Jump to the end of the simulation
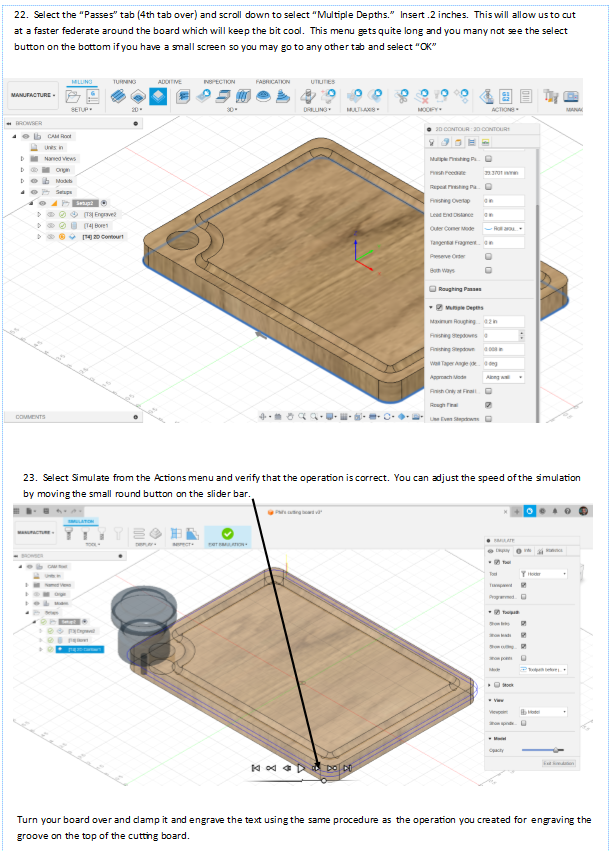The height and width of the screenshot is (851, 612). point(348,768)
